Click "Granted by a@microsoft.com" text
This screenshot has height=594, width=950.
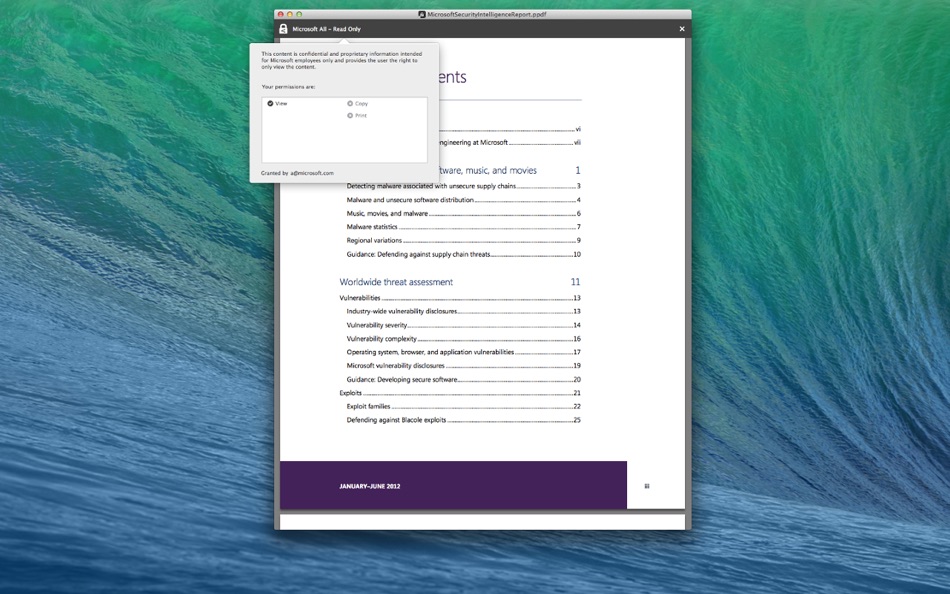coord(297,173)
